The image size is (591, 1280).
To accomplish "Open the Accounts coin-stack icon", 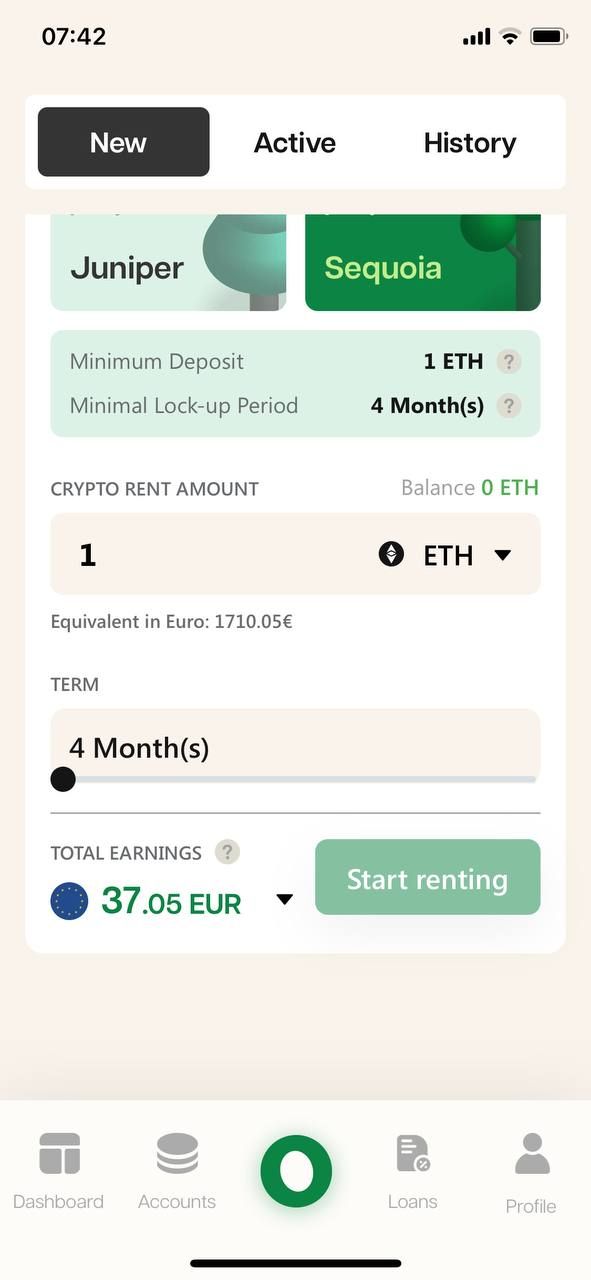I will coord(177,1154).
